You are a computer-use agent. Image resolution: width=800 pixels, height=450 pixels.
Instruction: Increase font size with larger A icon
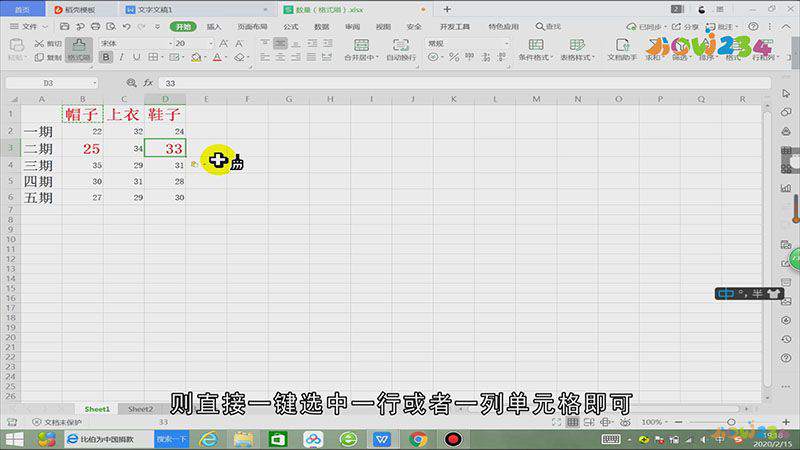pyautogui.click(x=223, y=43)
